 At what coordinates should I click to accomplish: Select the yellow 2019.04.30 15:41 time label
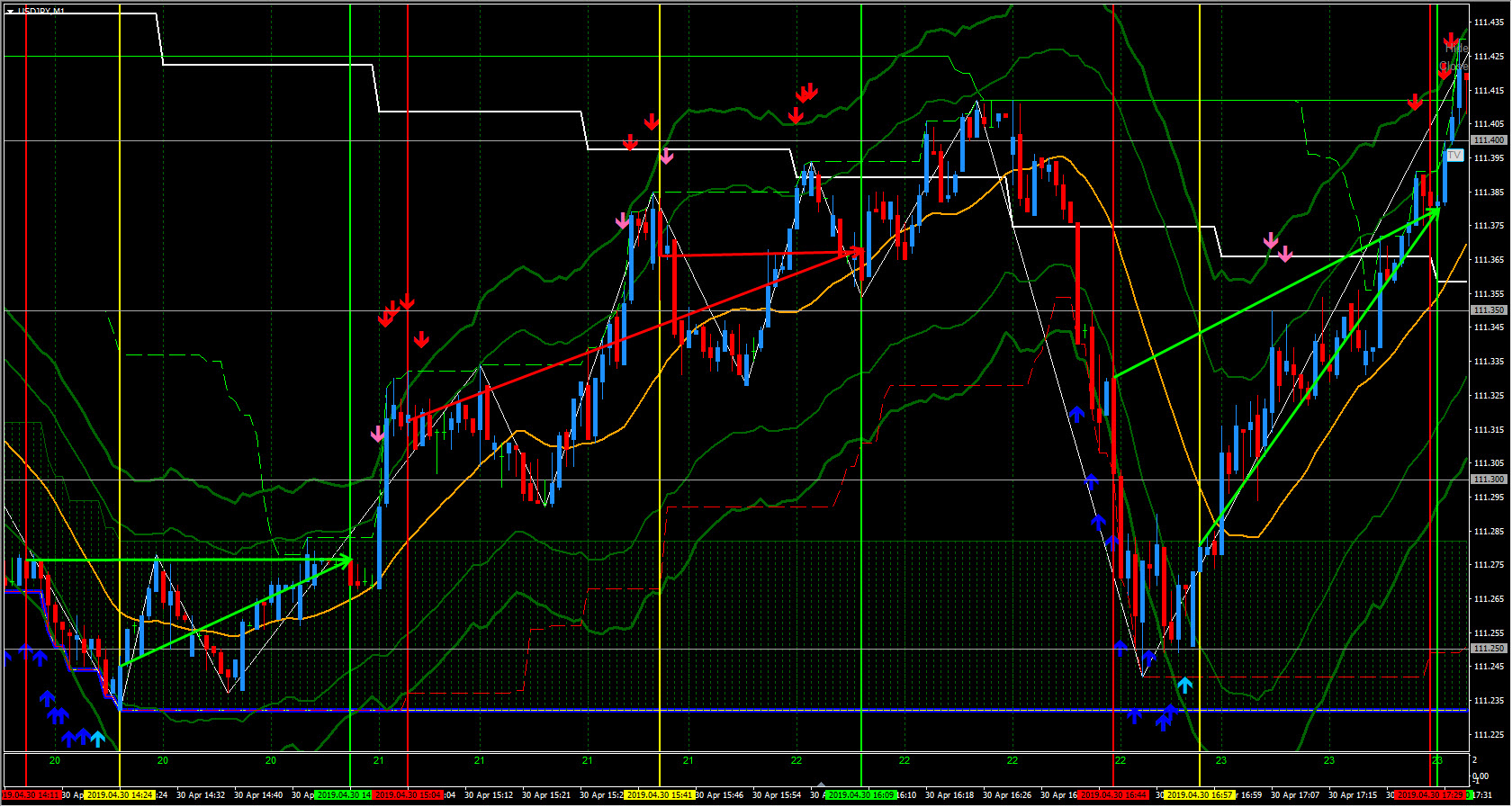tap(660, 795)
